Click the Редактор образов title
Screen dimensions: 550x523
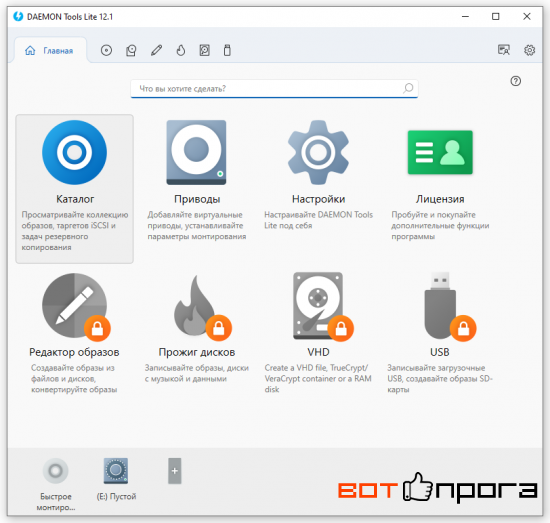coord(74,352)
